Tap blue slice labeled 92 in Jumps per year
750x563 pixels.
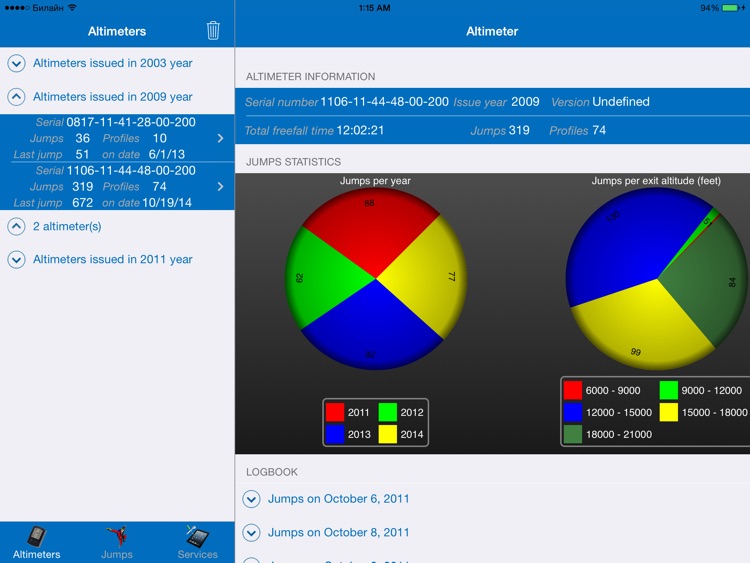click(373, 330)
